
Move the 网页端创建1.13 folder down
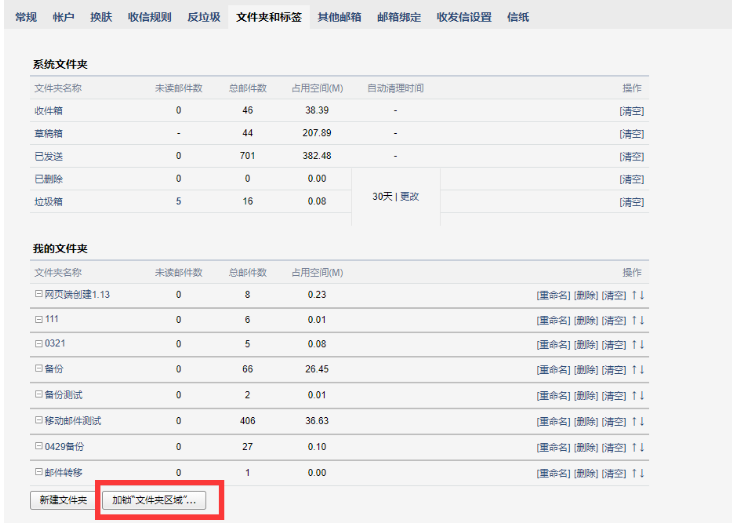point(642,294)
